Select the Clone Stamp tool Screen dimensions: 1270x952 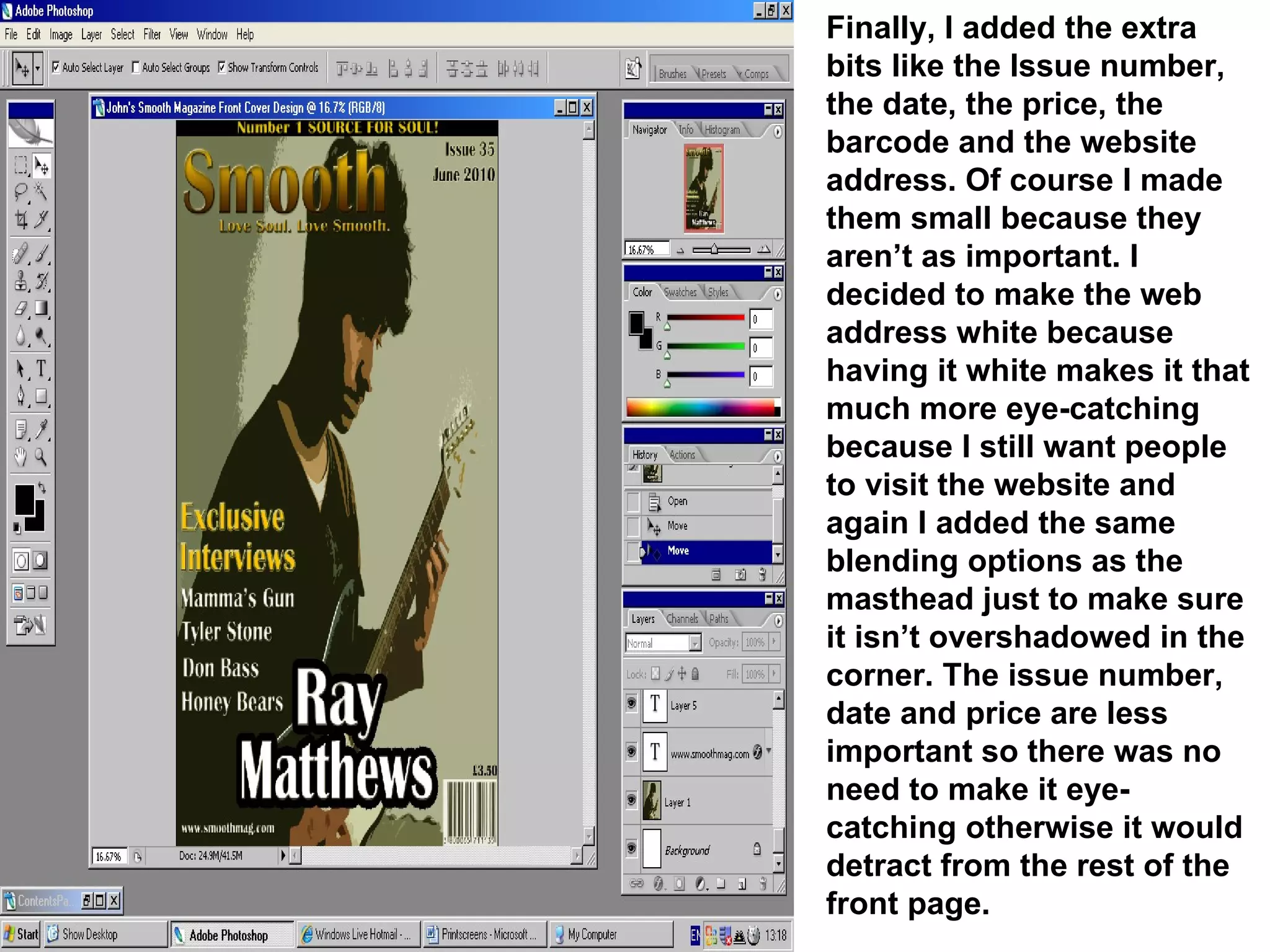20,281
